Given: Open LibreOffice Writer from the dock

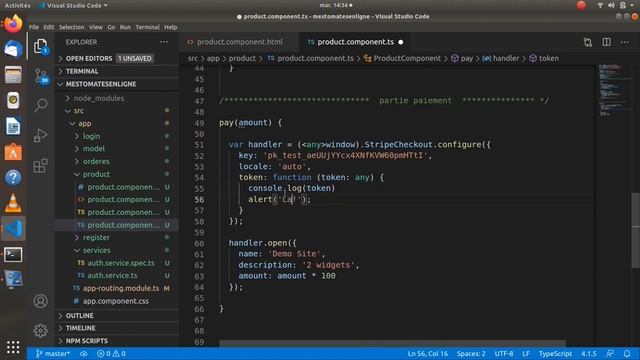Looking at the screenshot, I should tap(13, 126).
